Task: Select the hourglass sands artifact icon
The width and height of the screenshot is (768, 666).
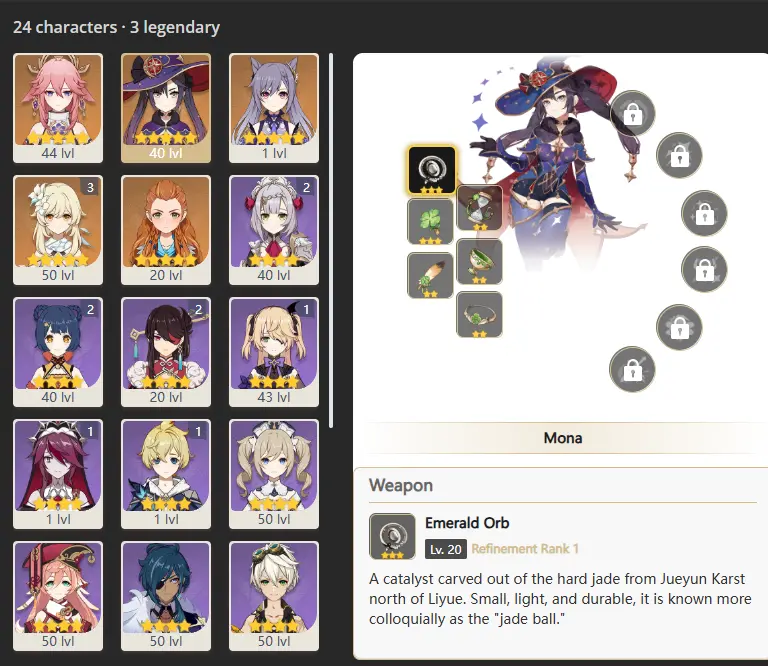Action: coord(479,208)
